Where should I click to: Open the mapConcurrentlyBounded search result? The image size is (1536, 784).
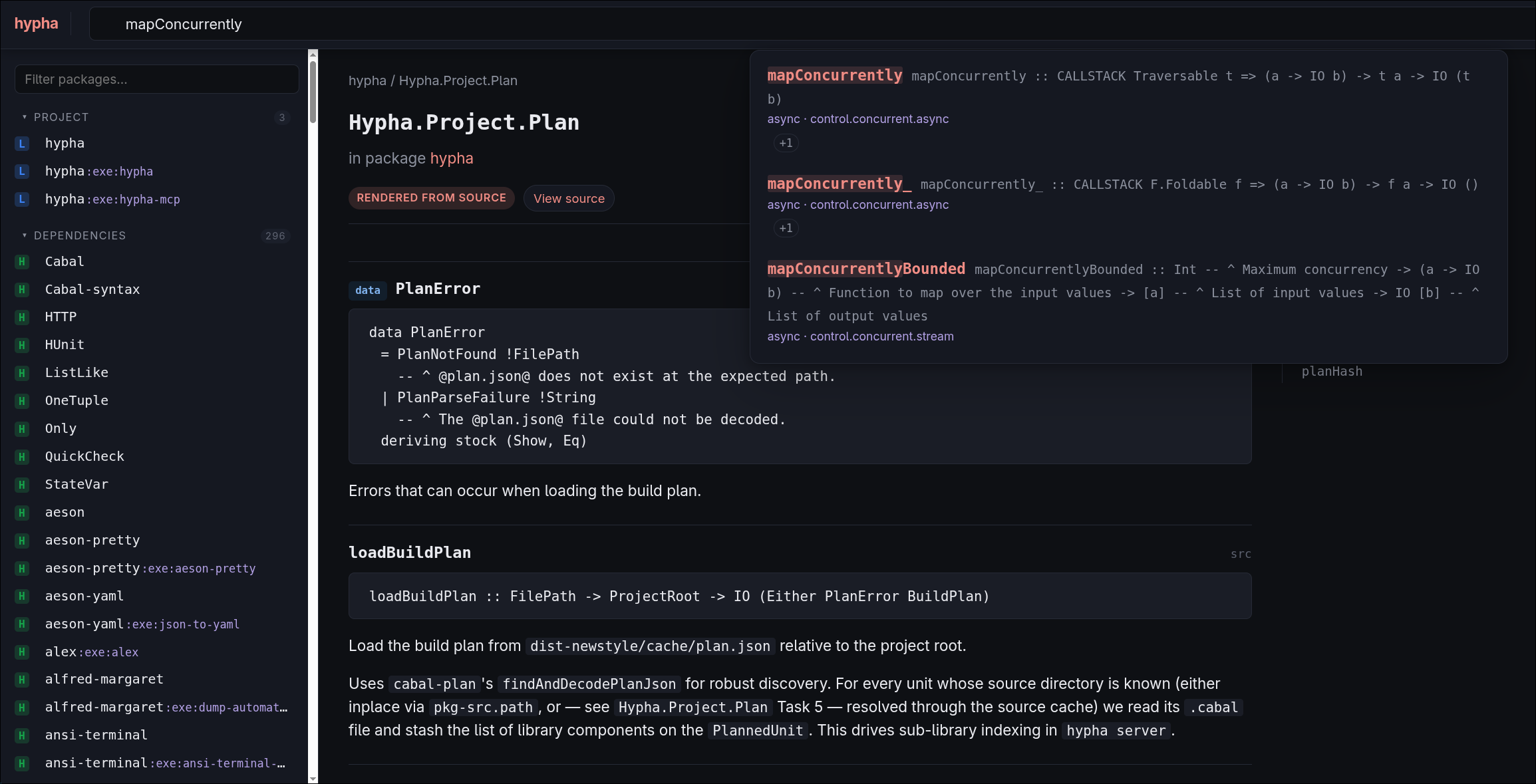click(x=866, y=269)
